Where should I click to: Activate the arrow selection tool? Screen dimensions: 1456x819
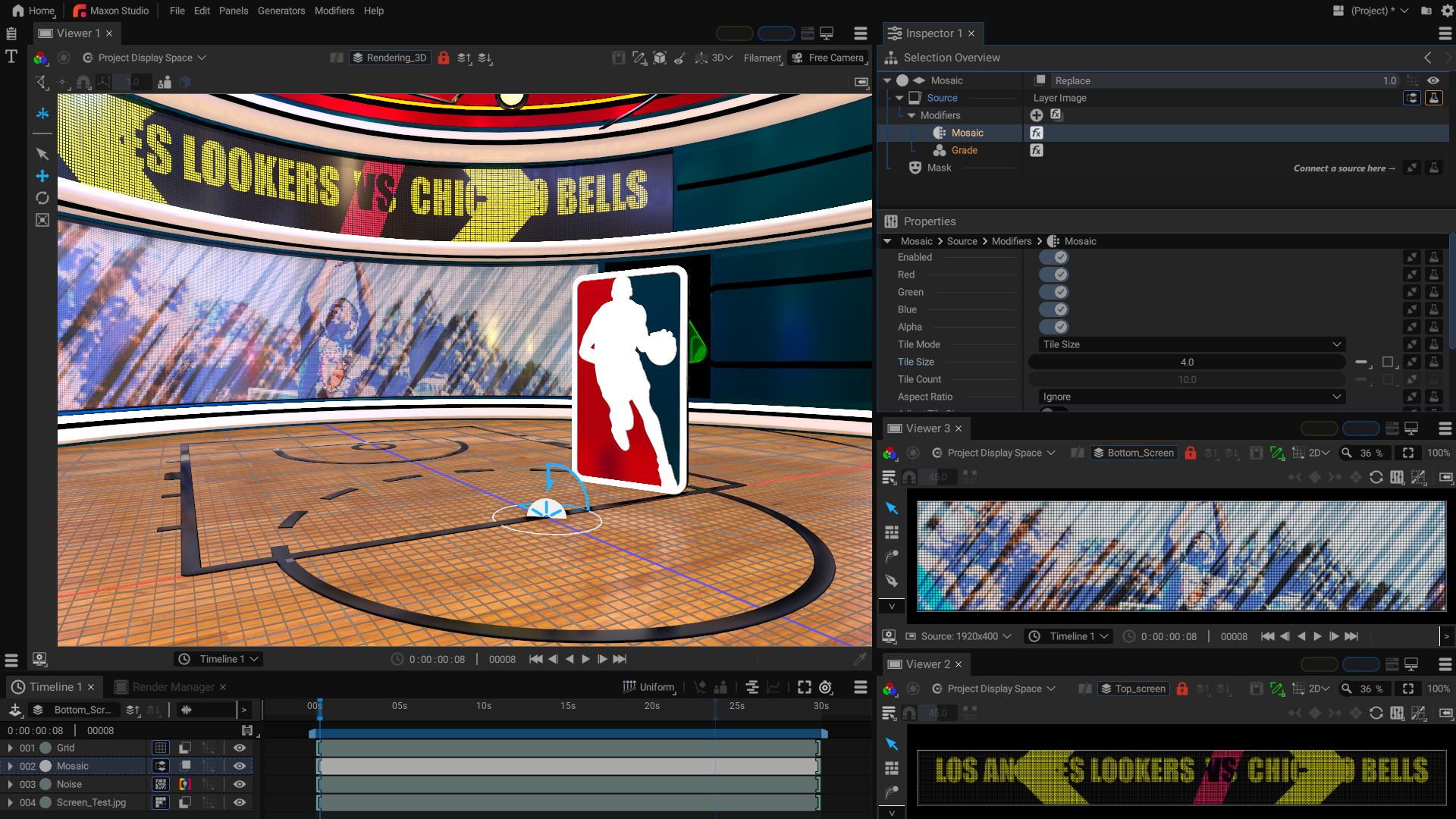tap(42, 154)
